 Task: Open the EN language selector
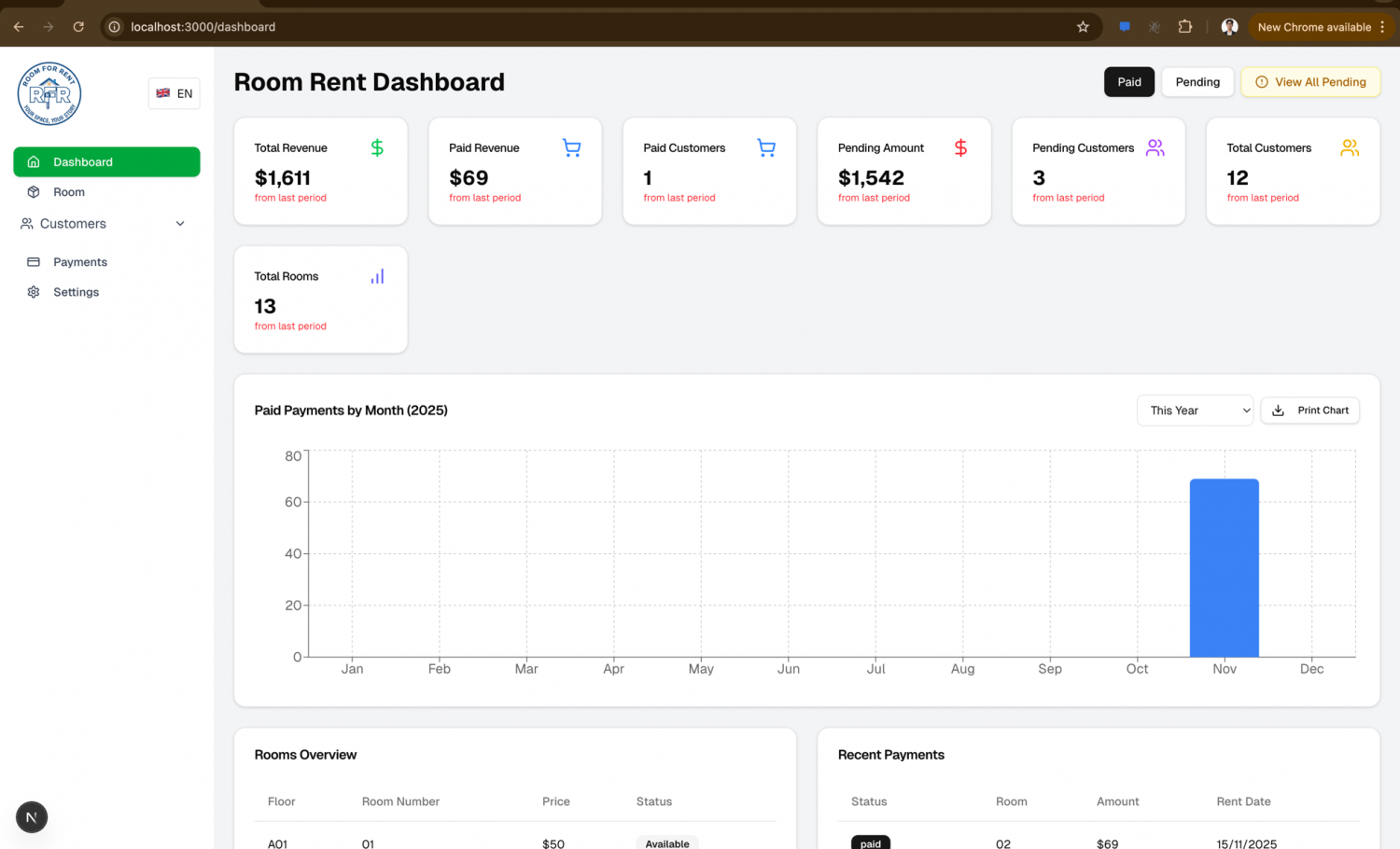point(175,93)
